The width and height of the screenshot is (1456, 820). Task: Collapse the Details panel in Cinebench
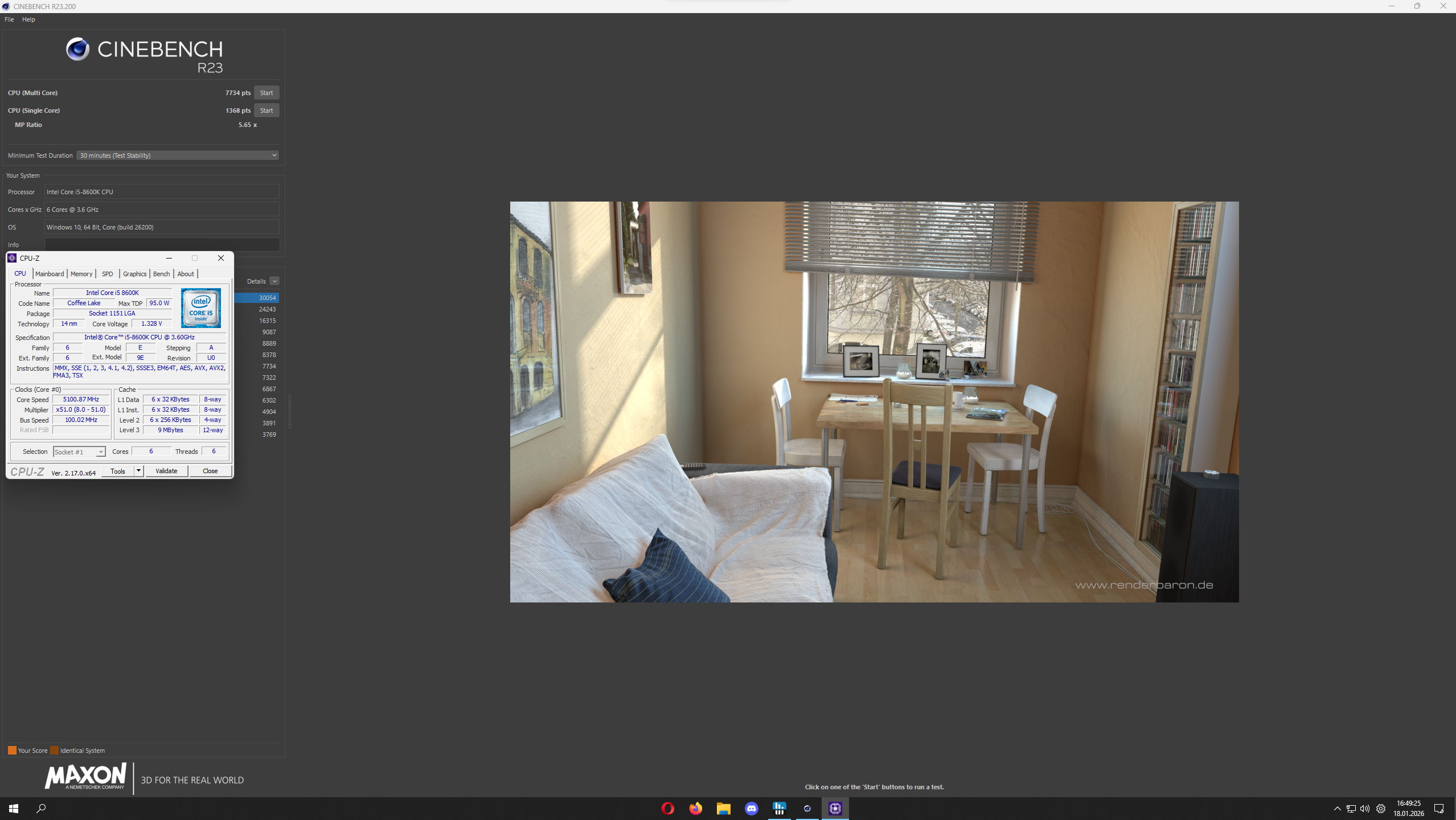click(x=275, y=281)
